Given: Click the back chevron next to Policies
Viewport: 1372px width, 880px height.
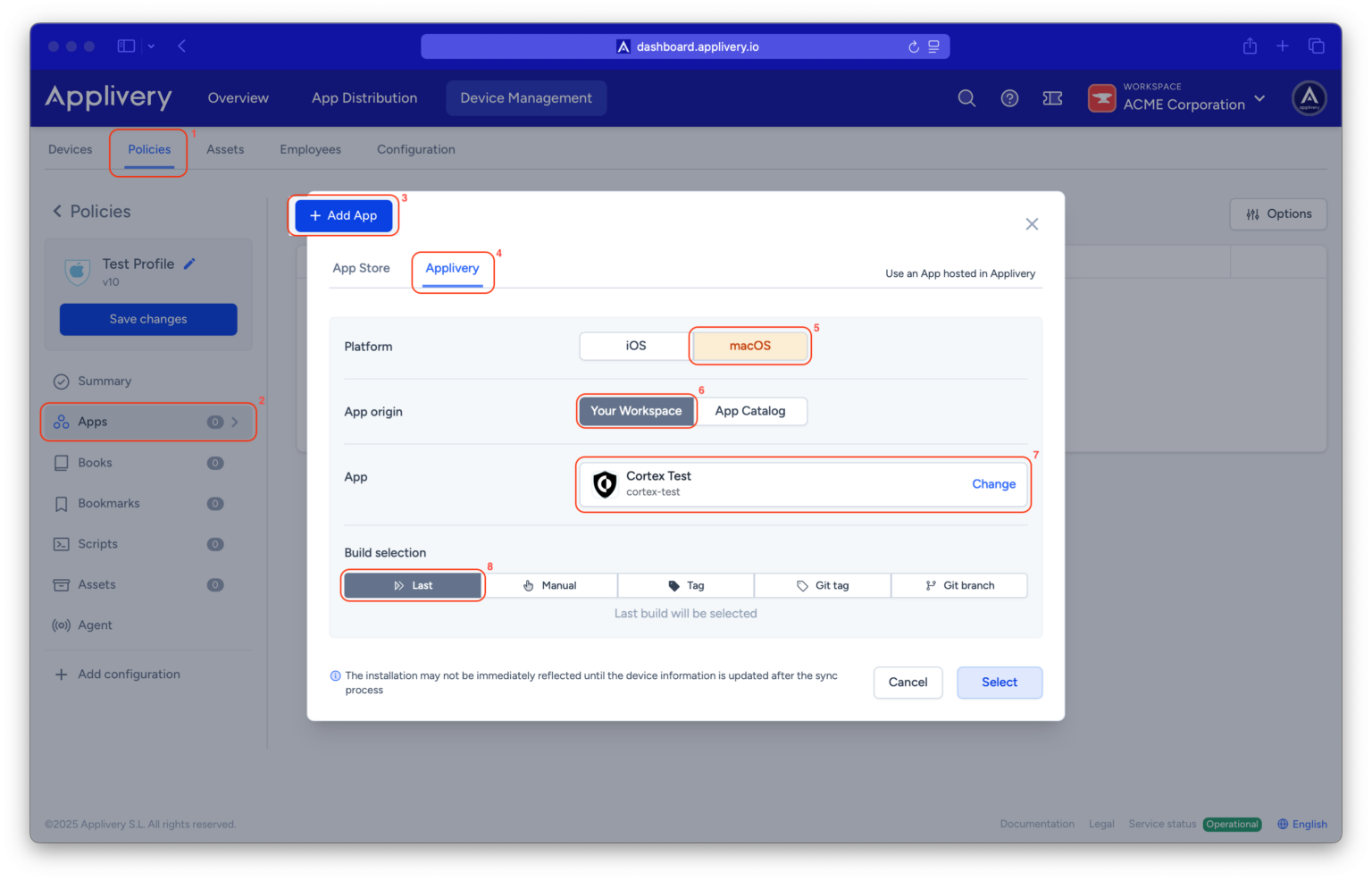Looking at the screenshot, I should pos(55,211).
